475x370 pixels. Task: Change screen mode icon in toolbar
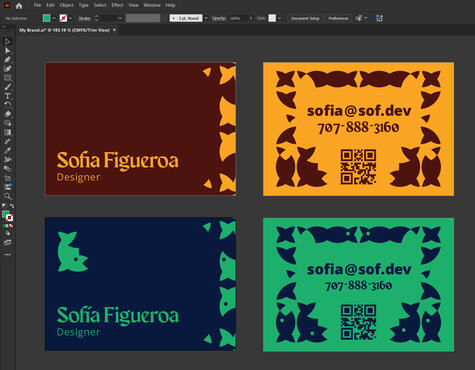7,242
